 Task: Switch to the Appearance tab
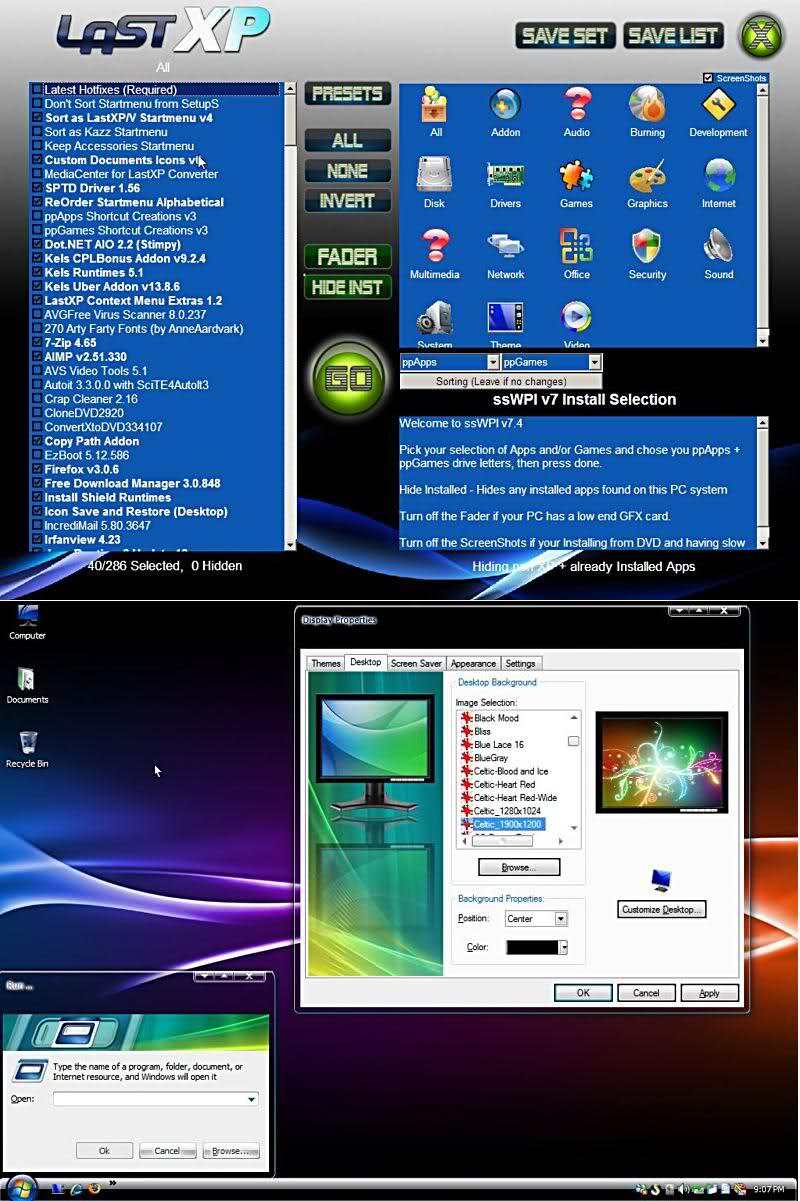click(x=473, y=663)
